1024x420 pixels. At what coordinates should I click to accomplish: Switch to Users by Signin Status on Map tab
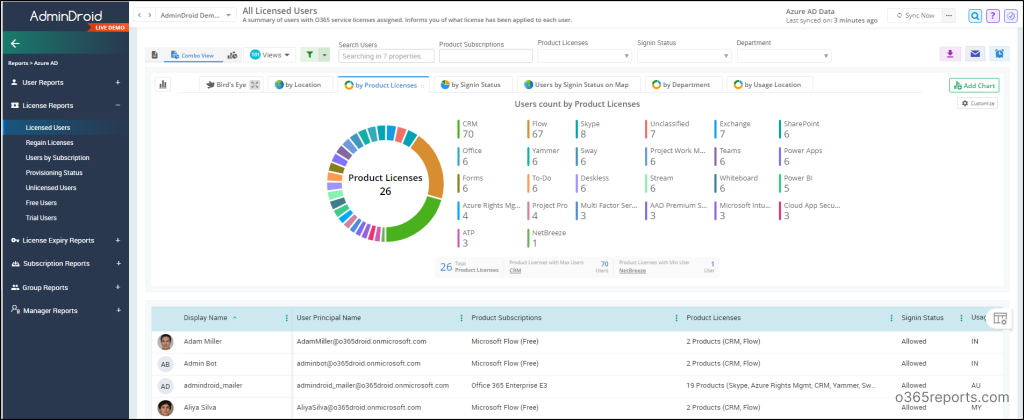pos(578,85)
